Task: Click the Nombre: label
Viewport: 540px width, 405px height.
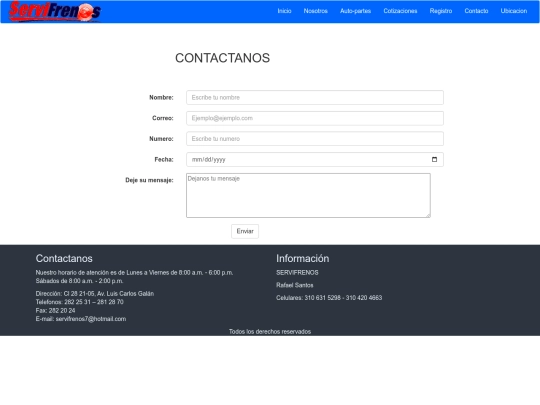Action: (161, 97)
